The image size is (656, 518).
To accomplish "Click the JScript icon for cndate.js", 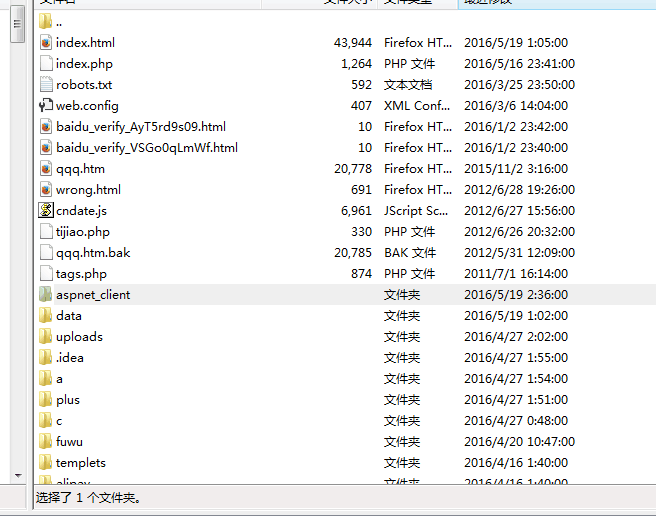I will [45, 211].
